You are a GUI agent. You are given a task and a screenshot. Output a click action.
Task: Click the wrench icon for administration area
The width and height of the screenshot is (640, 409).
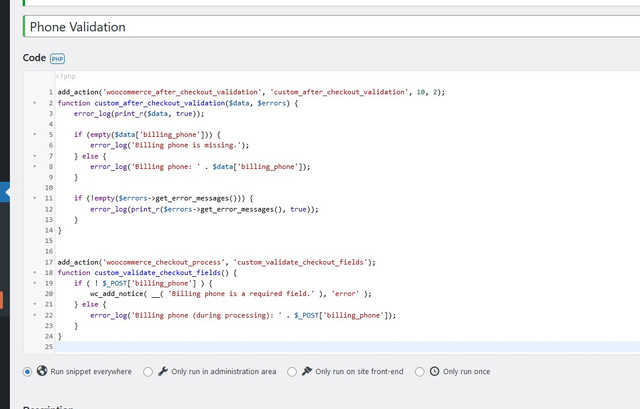coord(163,371)
